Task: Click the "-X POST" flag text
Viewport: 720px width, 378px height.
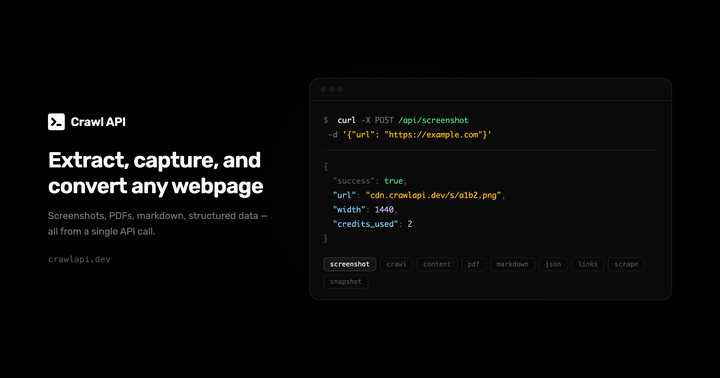Action: pyautogui.click(x=377, y=120)
